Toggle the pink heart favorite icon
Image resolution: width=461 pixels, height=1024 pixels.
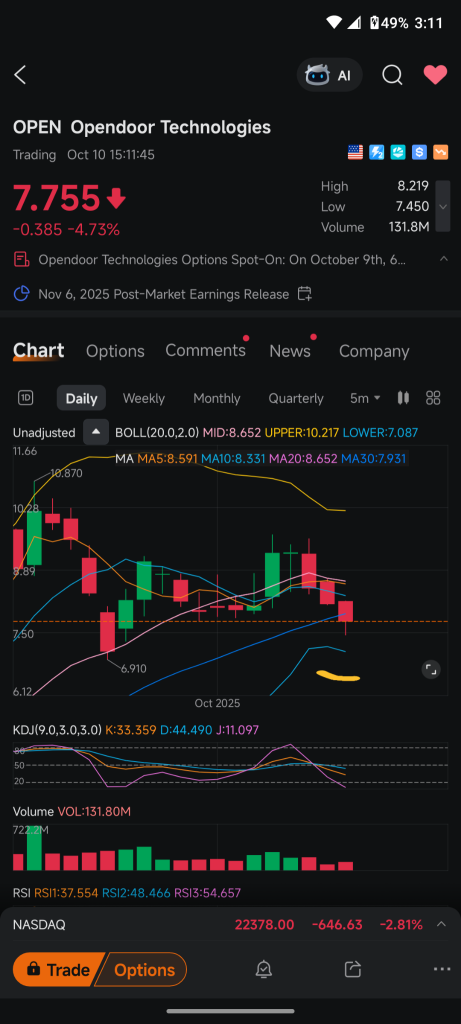click(x=435, y=75)
